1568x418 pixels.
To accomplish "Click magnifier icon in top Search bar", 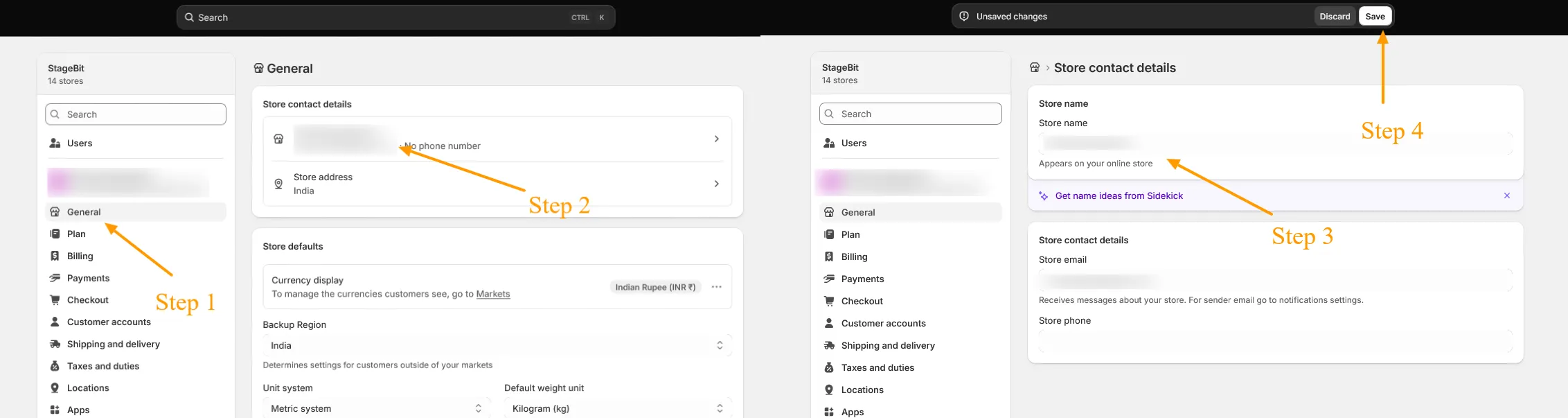I will pyautogui.click(x=189, y=17).
